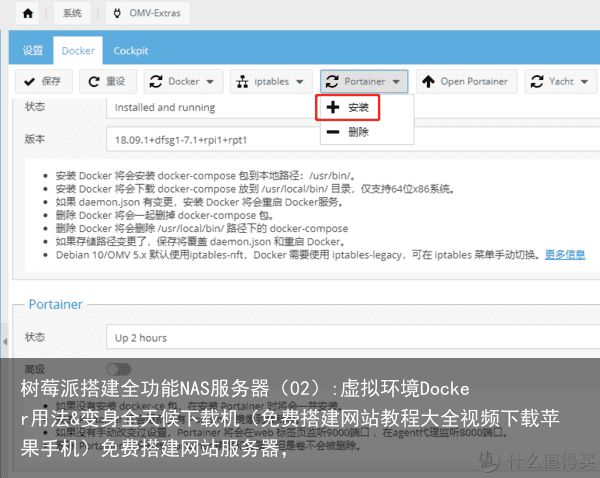
Task: Open the OMV-Extras breadcrumb
Action: [x=147, y=13]
